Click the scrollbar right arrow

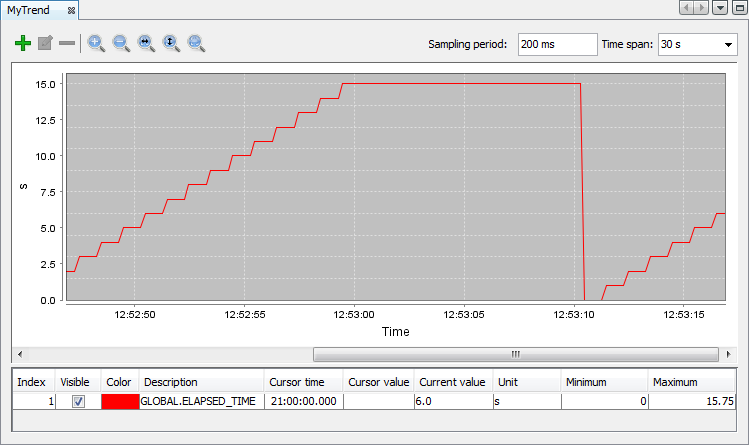click(728, 354)
